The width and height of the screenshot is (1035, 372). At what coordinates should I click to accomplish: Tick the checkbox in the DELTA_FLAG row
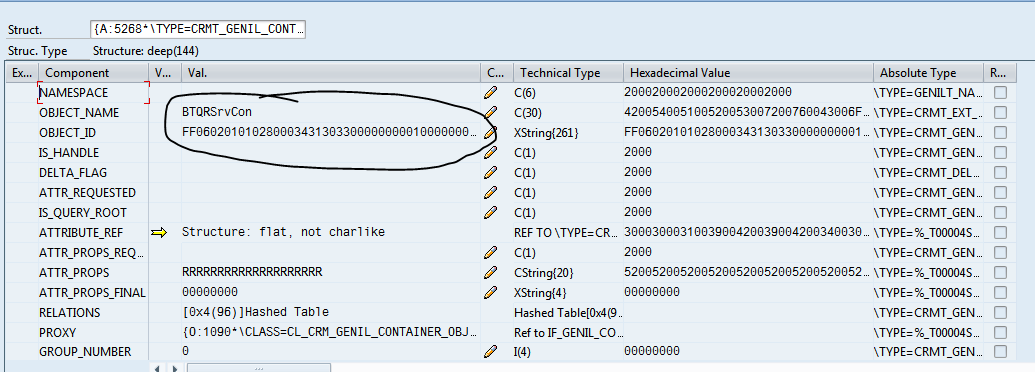pyautogui.click(x=1000, y=173)
